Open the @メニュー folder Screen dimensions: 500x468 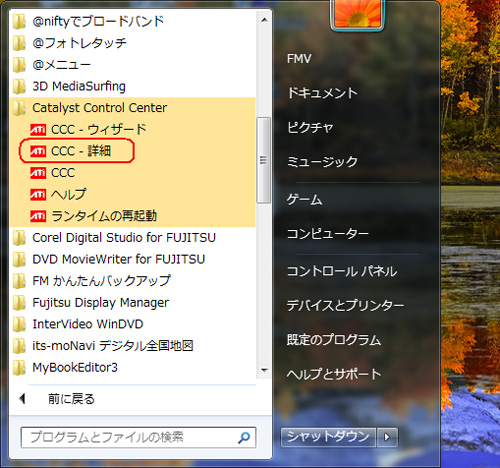tap(133, 65)
